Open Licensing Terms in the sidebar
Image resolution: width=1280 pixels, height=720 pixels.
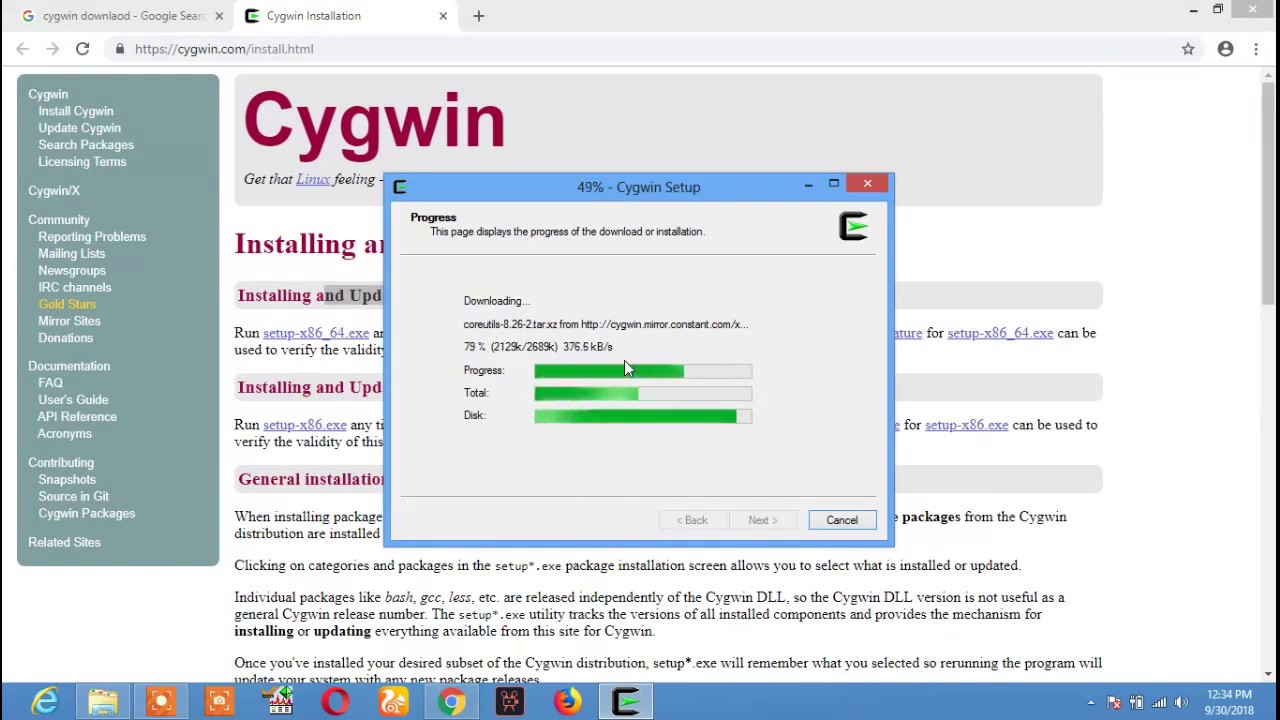[x=82, y=162]
